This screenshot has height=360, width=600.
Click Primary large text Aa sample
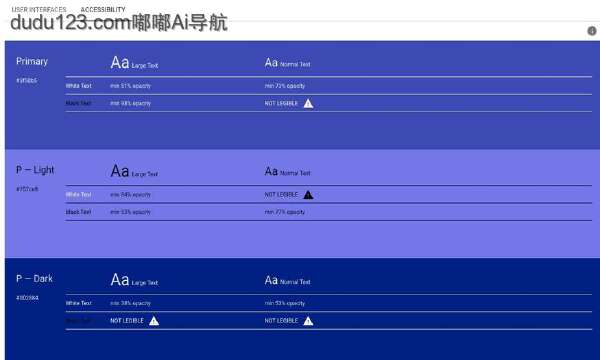[120, 62]
